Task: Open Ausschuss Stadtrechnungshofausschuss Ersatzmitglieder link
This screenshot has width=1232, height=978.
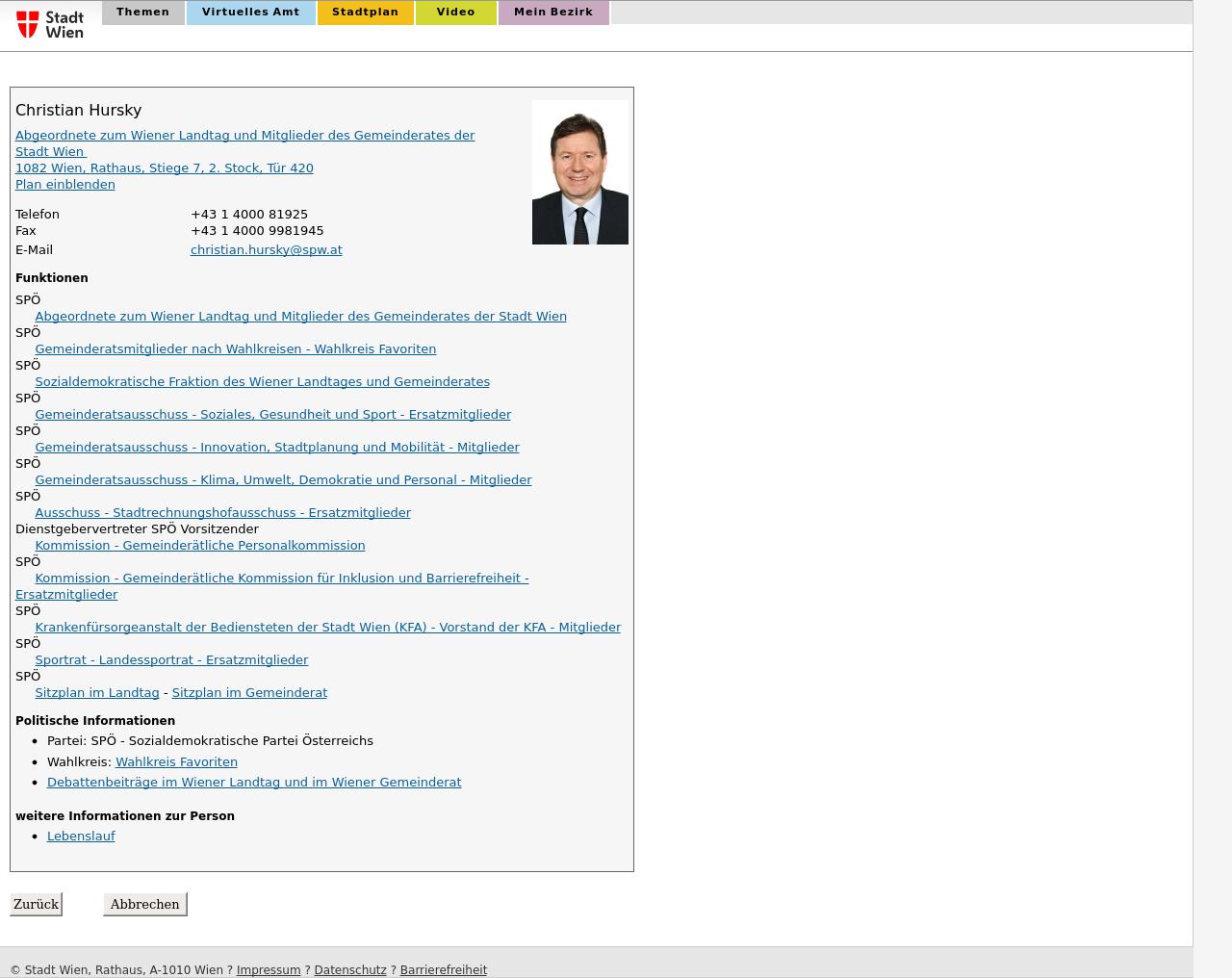Action: point(223,512)
